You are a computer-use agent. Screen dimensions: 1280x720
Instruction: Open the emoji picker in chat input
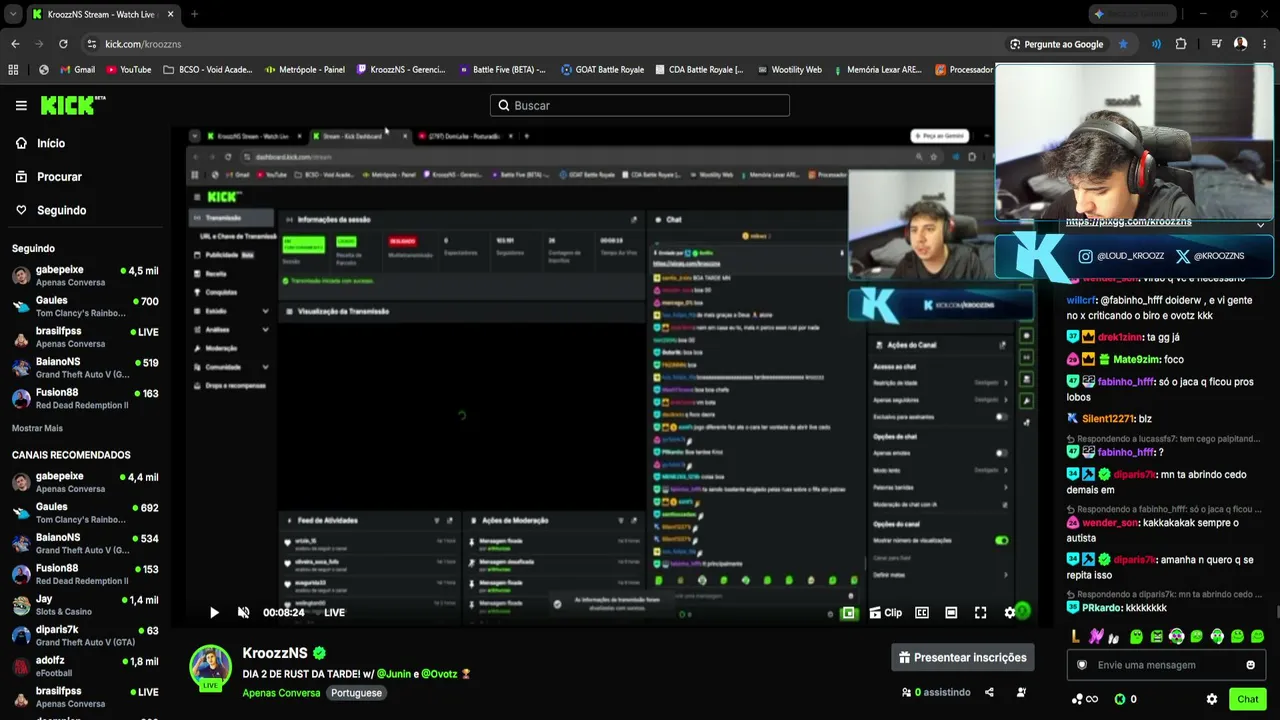(x=1250, y=665)
